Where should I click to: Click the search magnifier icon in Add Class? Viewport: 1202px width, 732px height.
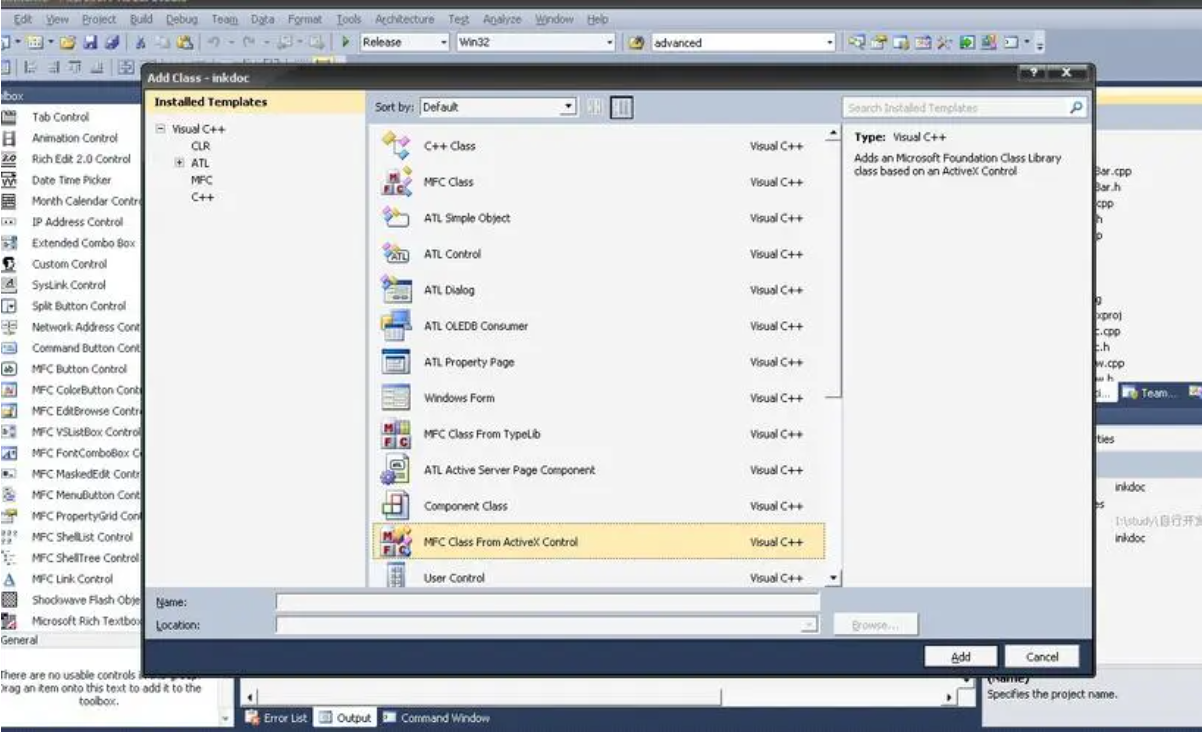click(1076, 107)
